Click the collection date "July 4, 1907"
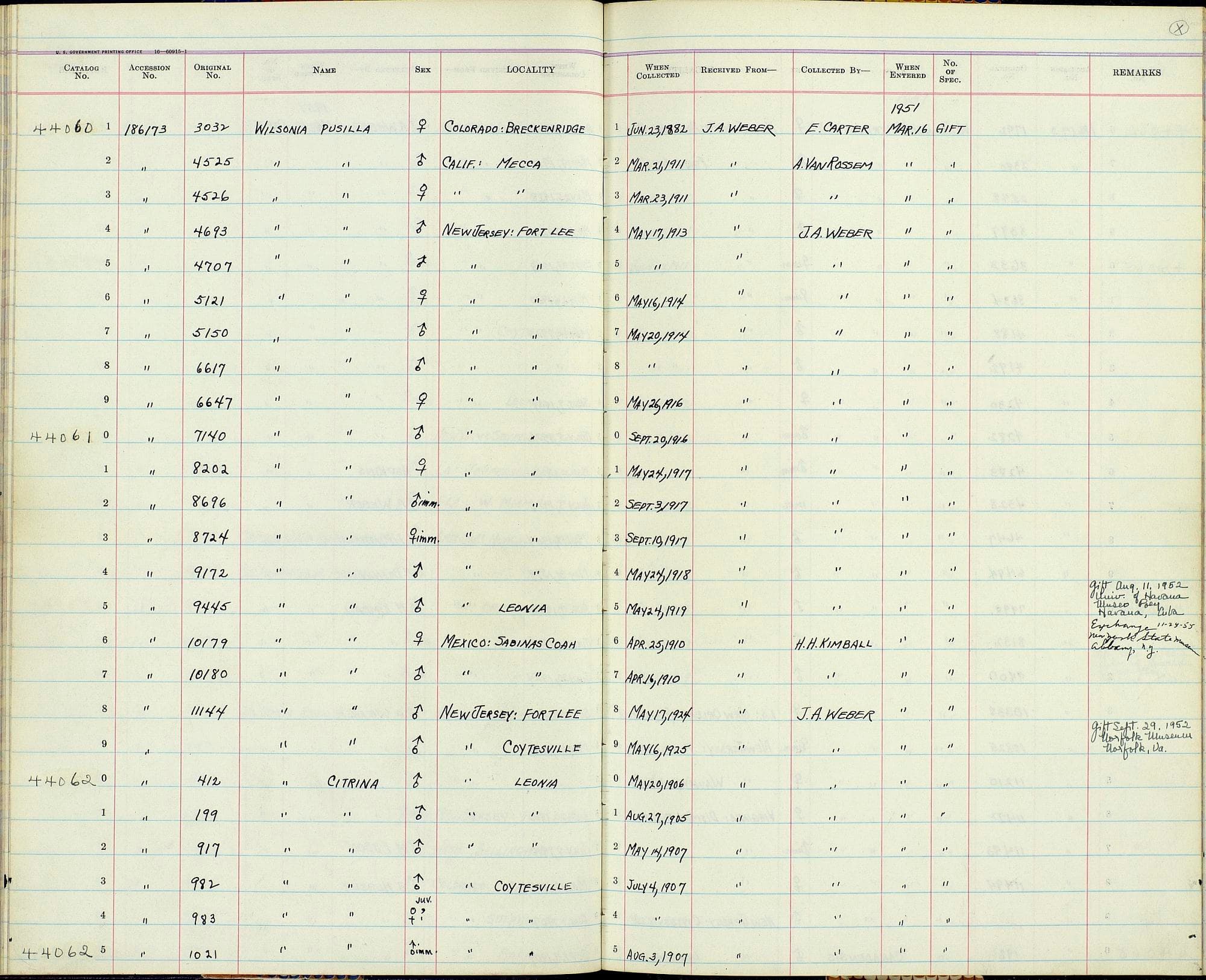The width and height of the screenshot is (1206, 980). click(x=657, y=887)
